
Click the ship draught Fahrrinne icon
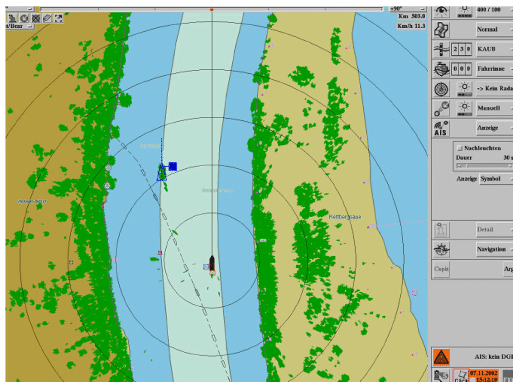[441, 69]
